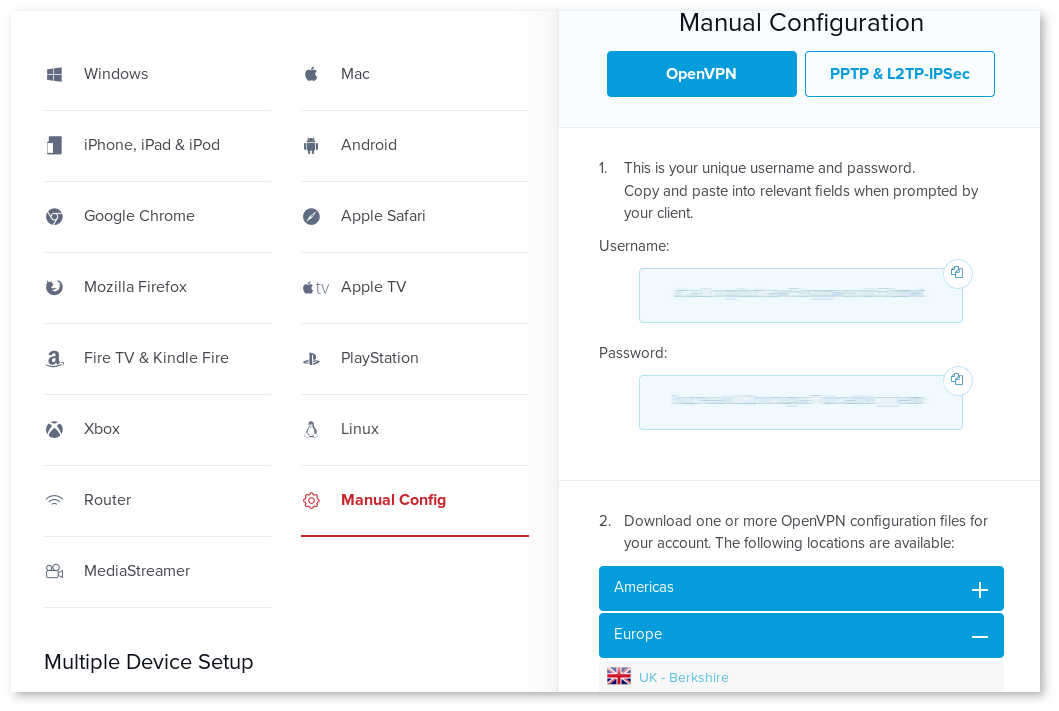Click the Google Chrome icon
Screen dimensions: 1059x711
[x=55, y=216]
